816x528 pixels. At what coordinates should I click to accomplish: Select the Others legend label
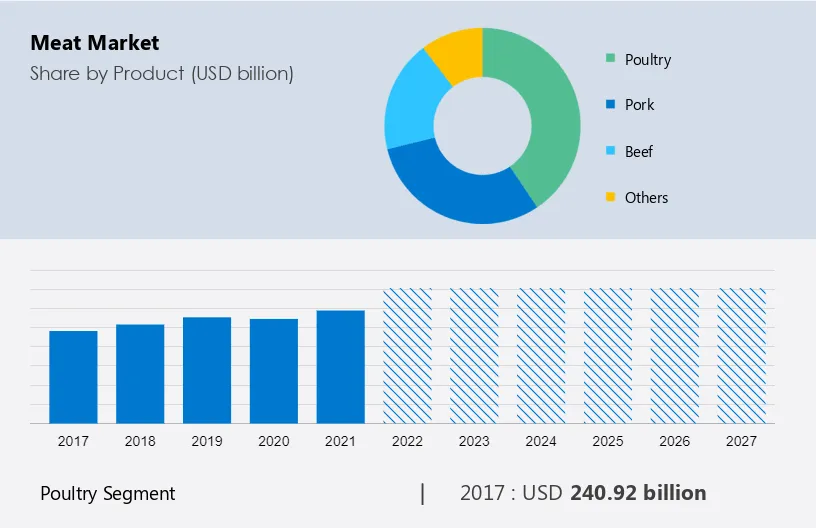[646, 198]
